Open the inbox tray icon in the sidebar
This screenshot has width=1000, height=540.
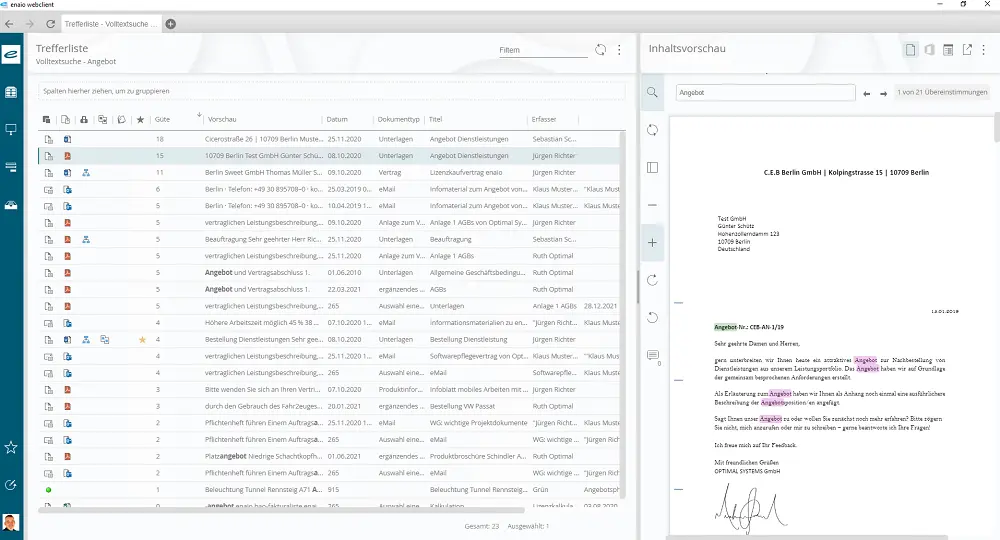(11, 205)
